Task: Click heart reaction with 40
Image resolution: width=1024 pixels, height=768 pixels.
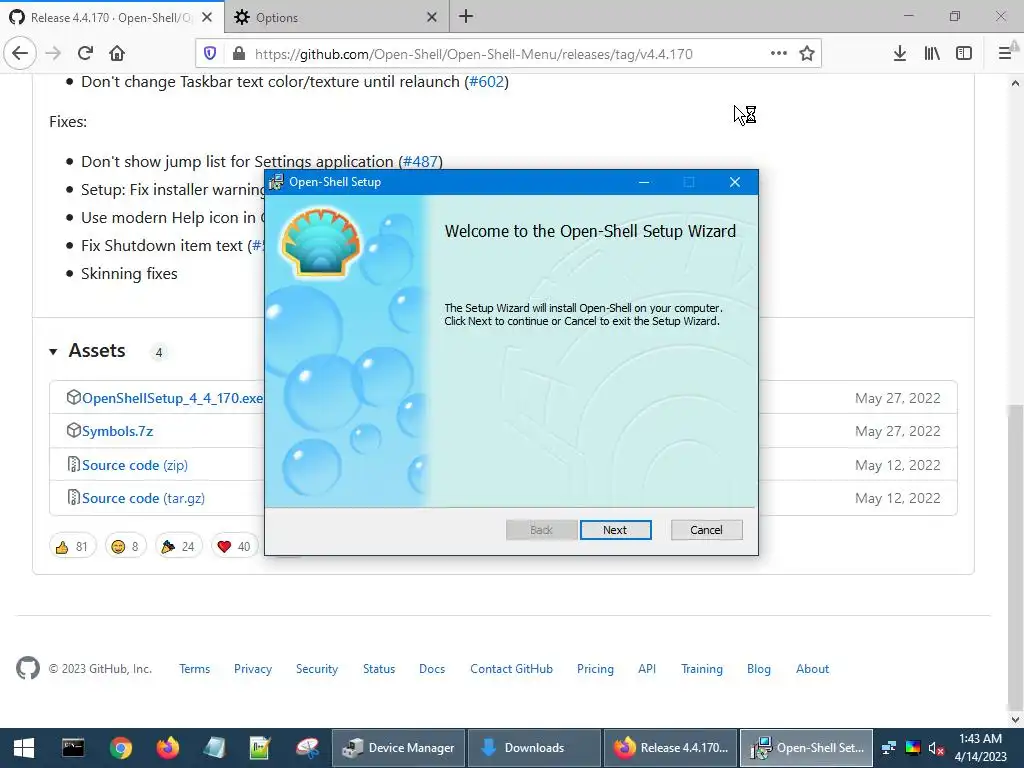Action: [x=234, y=546]
